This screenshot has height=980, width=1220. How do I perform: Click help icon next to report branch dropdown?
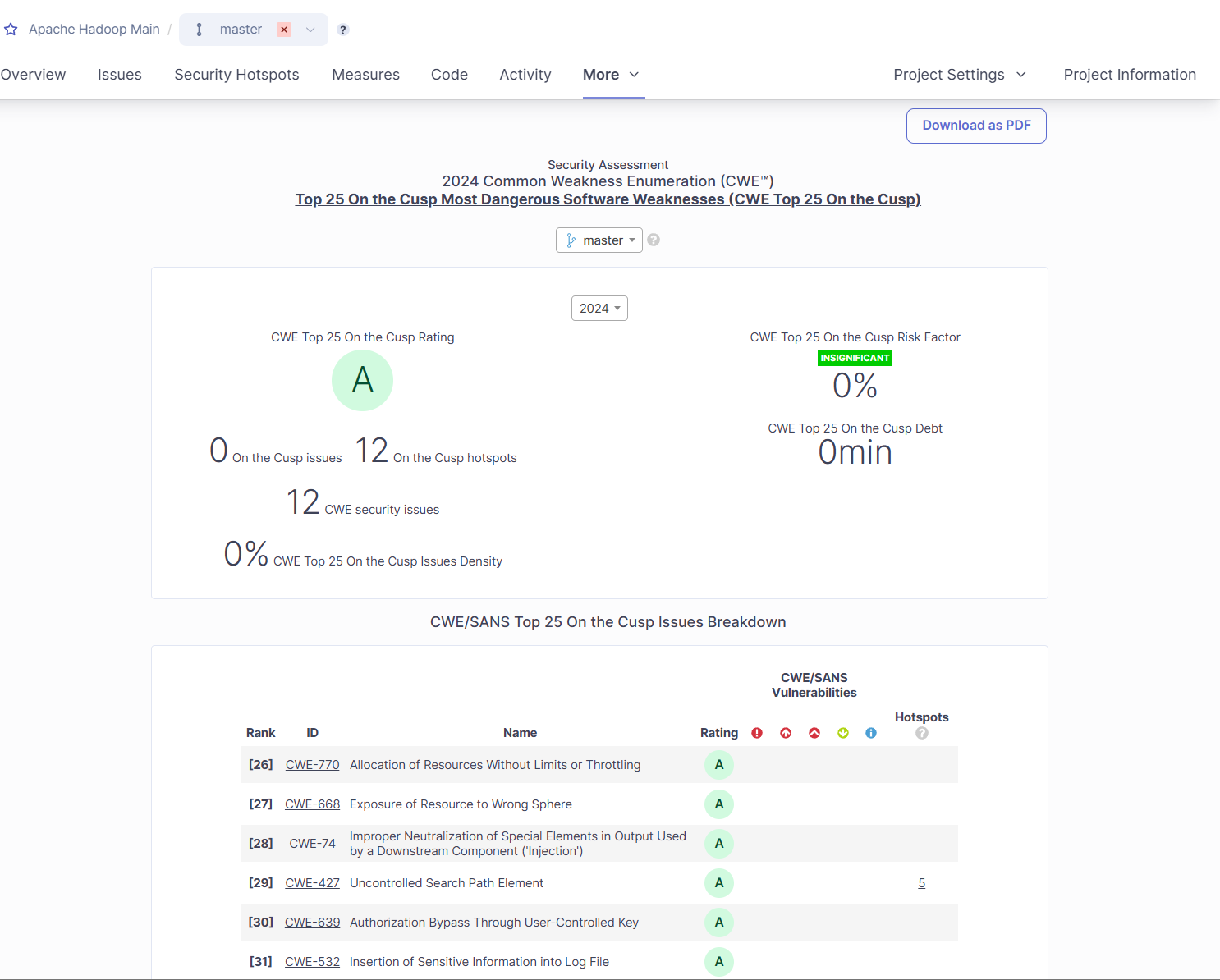(654, 240)
